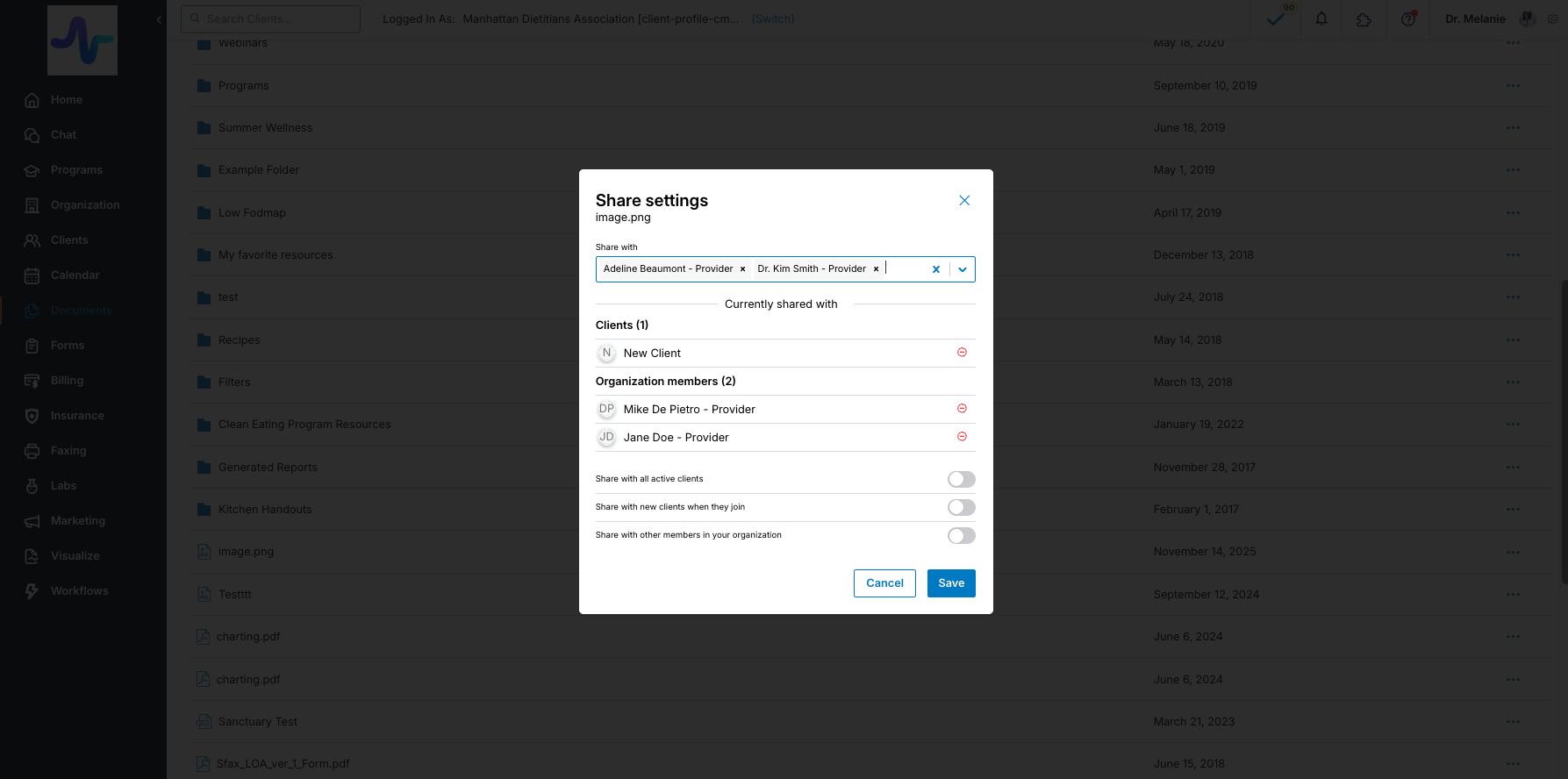The height and width of the screenshot is (779, 1568).
Task: Open notifications bell icon
Action: (x=1321, y=18)
